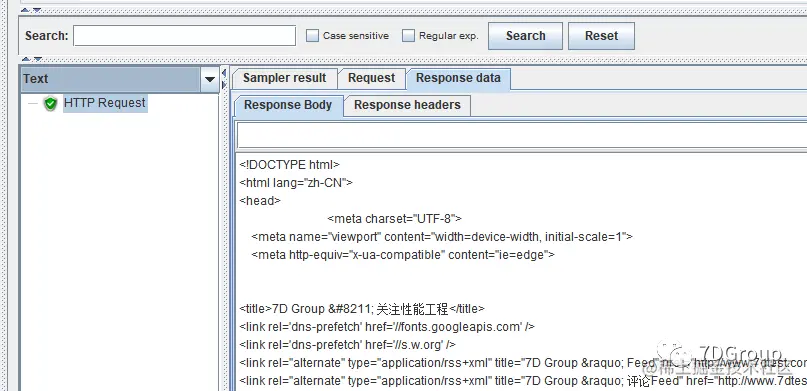Click the 'Search:' label
807x391 pixels.
[46, 35]
